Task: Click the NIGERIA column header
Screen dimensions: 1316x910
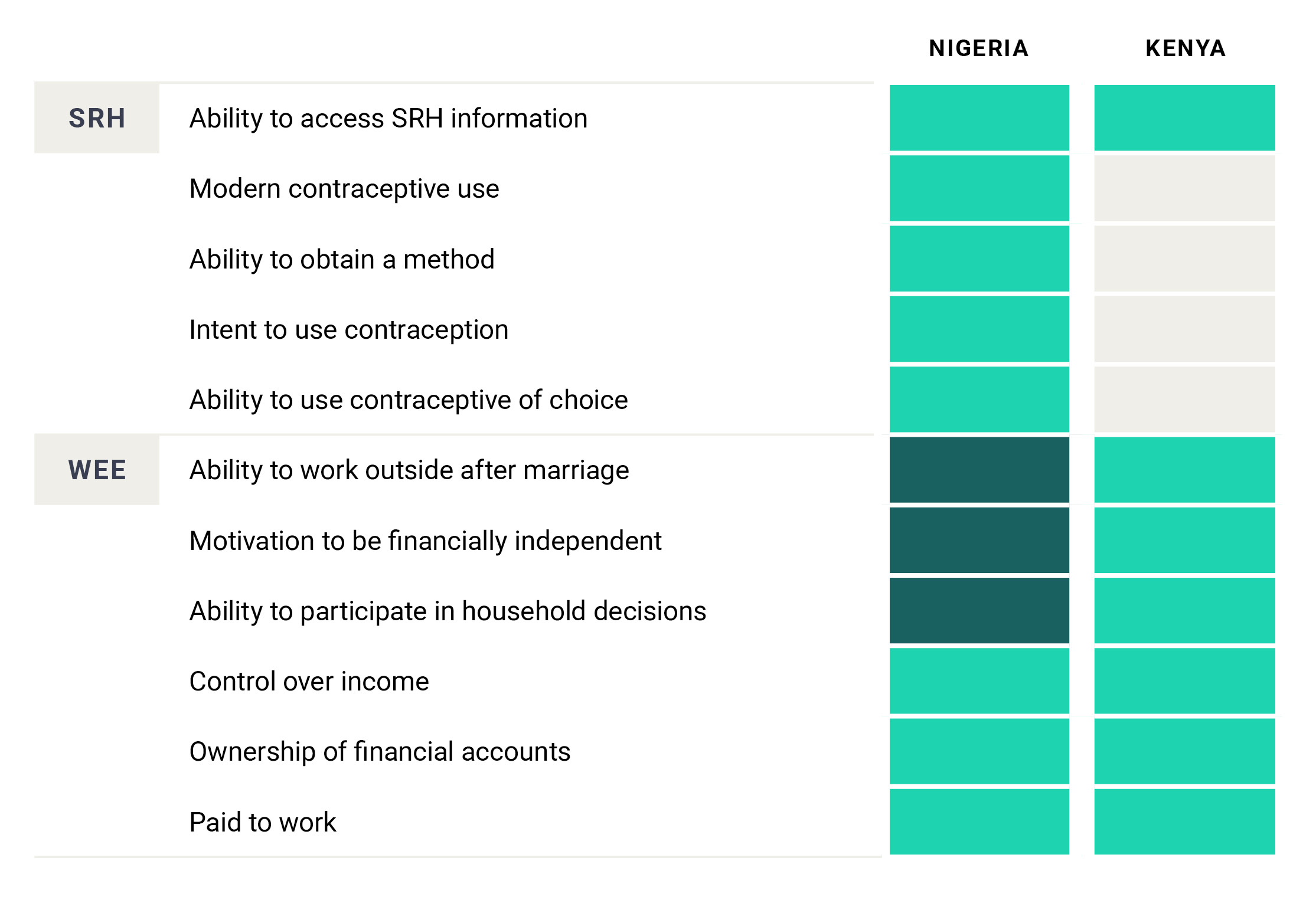Action: [x=978, y=48]
